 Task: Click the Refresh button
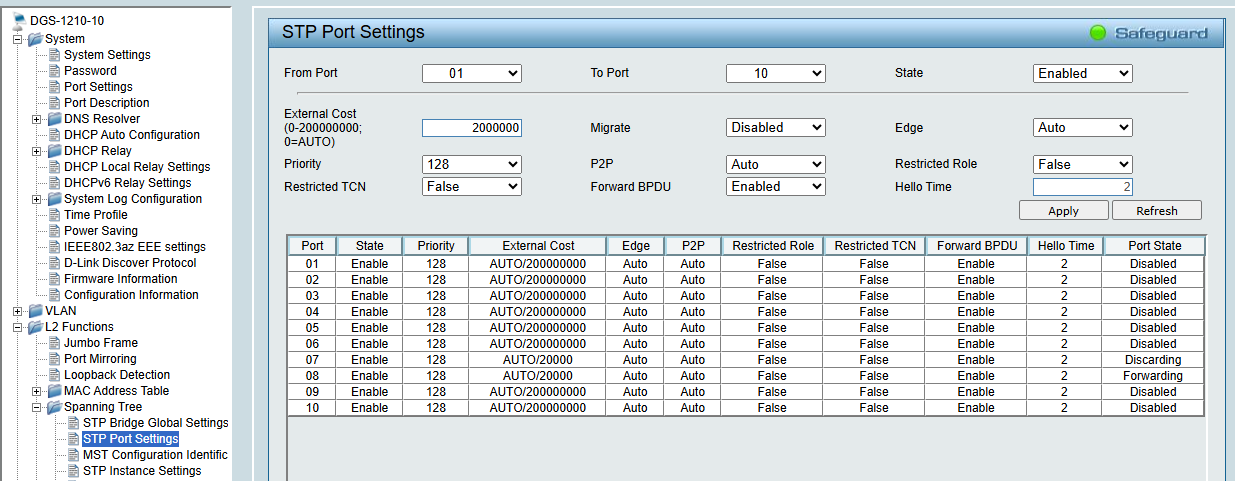(1156, 211)
